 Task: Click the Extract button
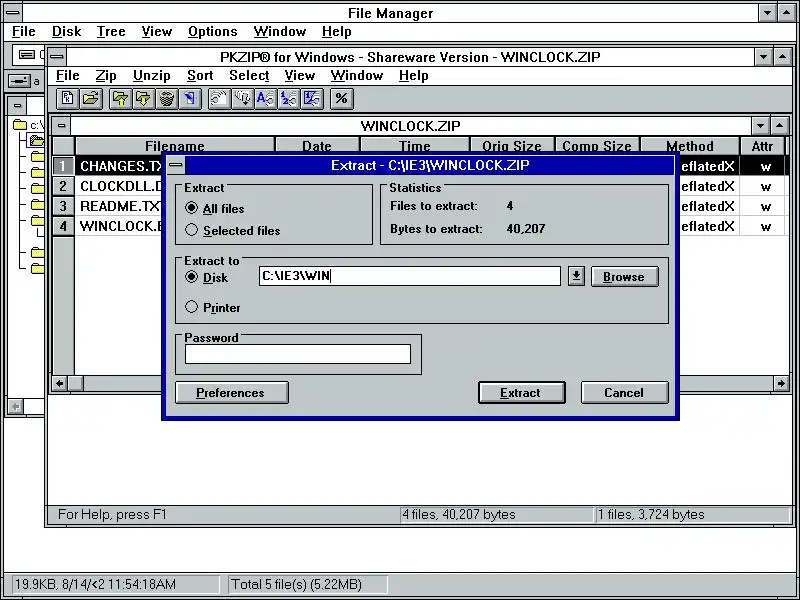tap(521, 392)
